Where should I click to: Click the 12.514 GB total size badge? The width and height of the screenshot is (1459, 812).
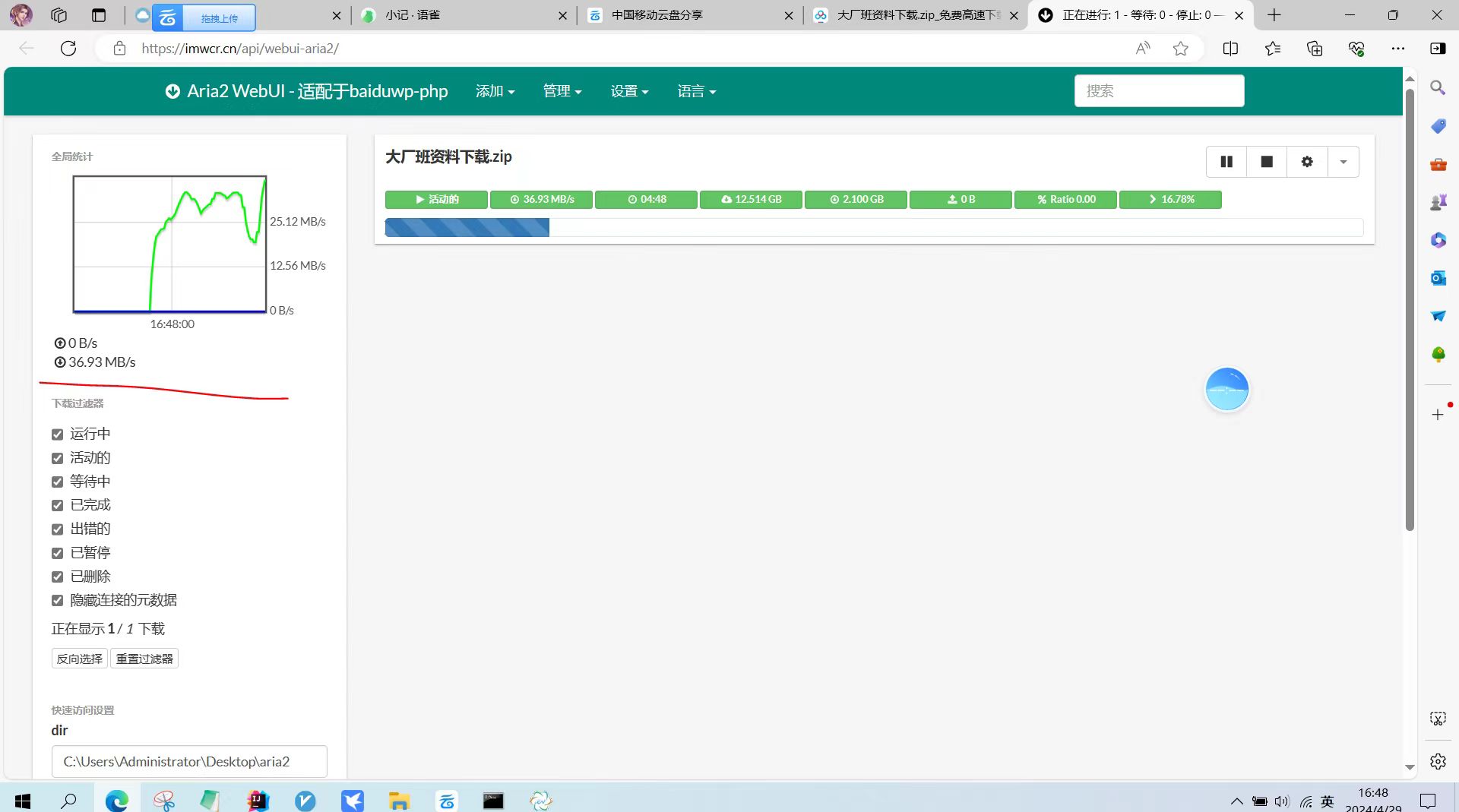coord(751,199)
